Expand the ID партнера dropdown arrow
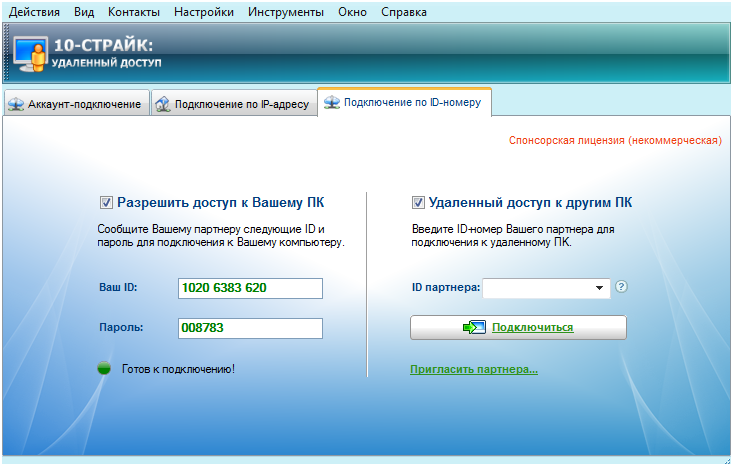Screen dimensions: 733x467 [x=599, y=288]
